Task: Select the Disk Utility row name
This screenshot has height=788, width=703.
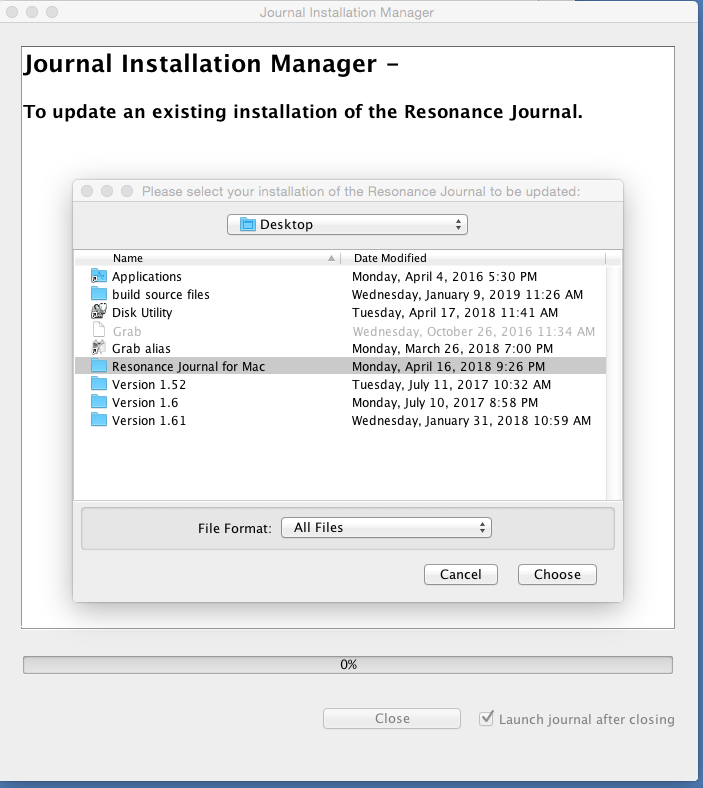Action: point(142,313)
